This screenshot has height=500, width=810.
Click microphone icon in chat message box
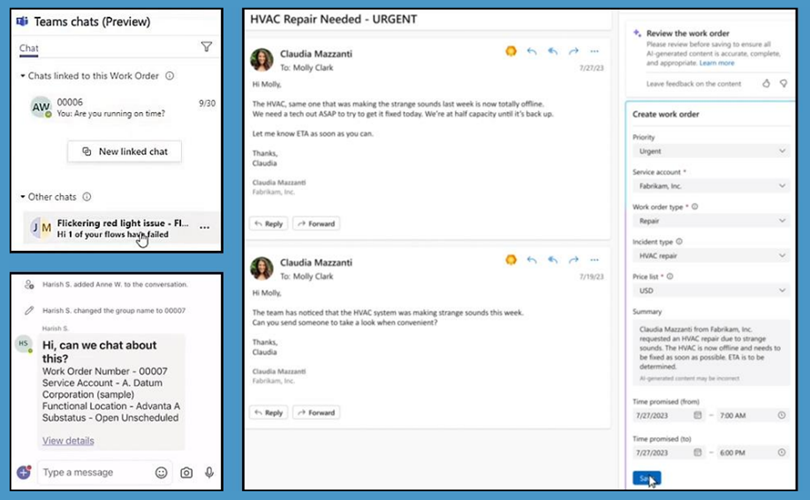tap(209, 473)
